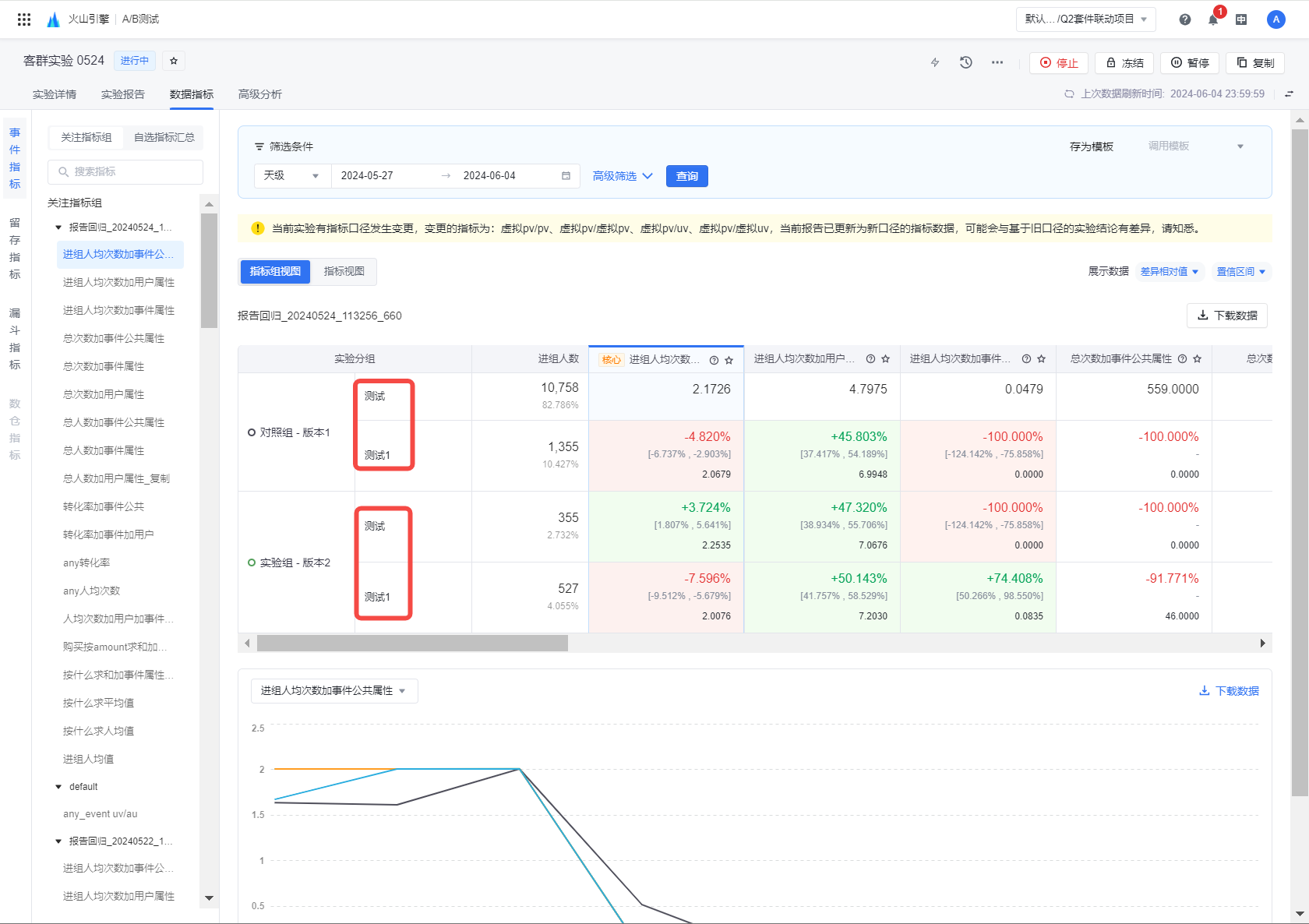The width and height of the screenshot is (1309, 924).
Task: Open the date range calendar icon
Action: [566, 176]
